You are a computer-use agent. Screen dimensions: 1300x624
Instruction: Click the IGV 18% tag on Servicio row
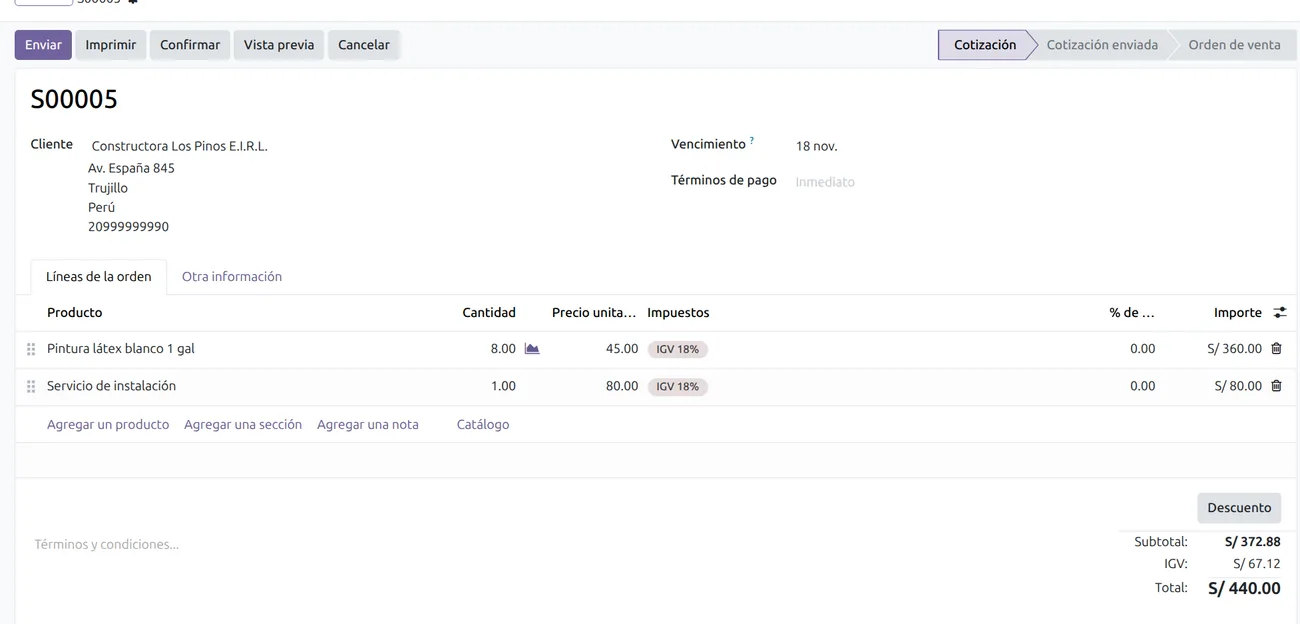pos(678,387)
